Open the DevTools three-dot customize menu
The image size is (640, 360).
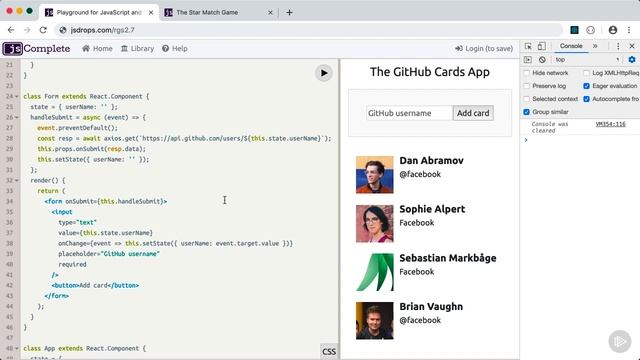pyautogui.click(x=618, y=46)
